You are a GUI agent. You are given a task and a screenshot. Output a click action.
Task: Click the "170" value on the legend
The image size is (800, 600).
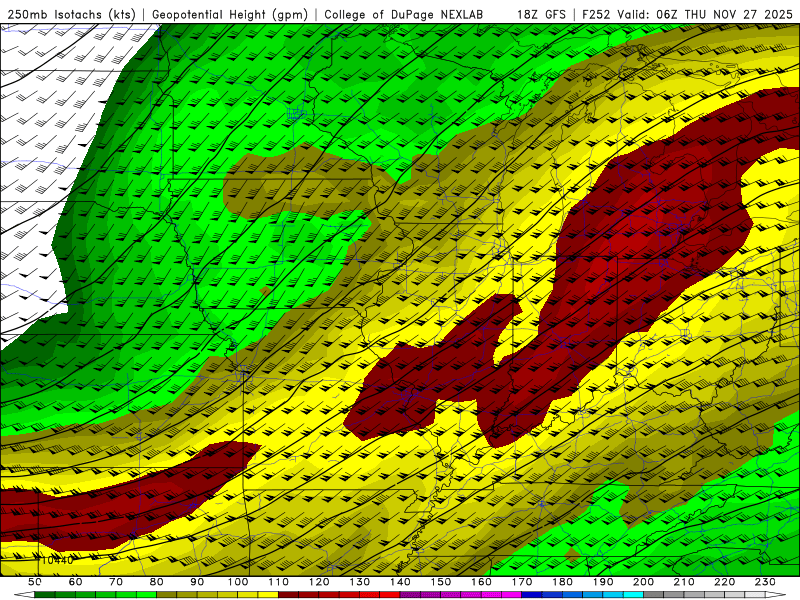tap(522, 582)
